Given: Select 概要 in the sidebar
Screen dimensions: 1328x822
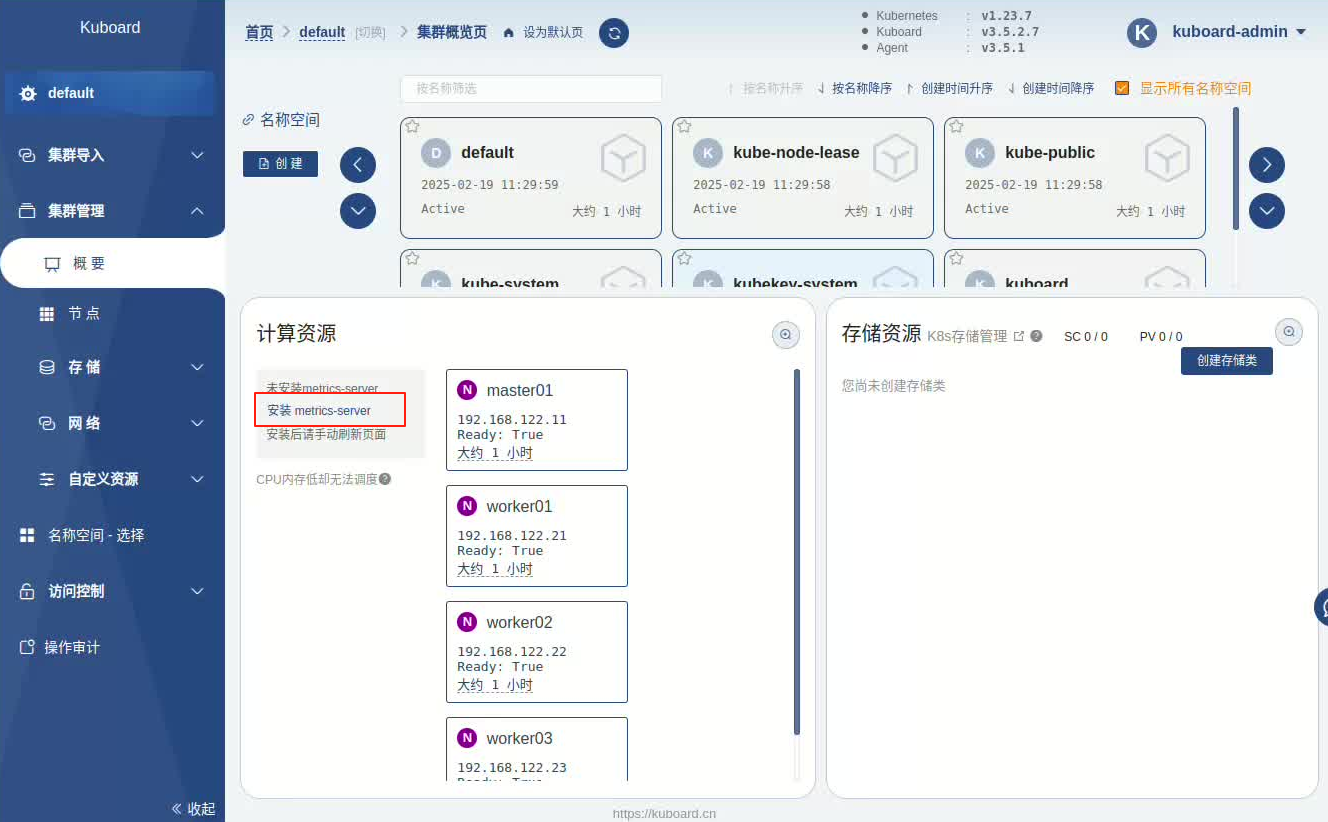Looking at the screenshot, I should point(112,264).
